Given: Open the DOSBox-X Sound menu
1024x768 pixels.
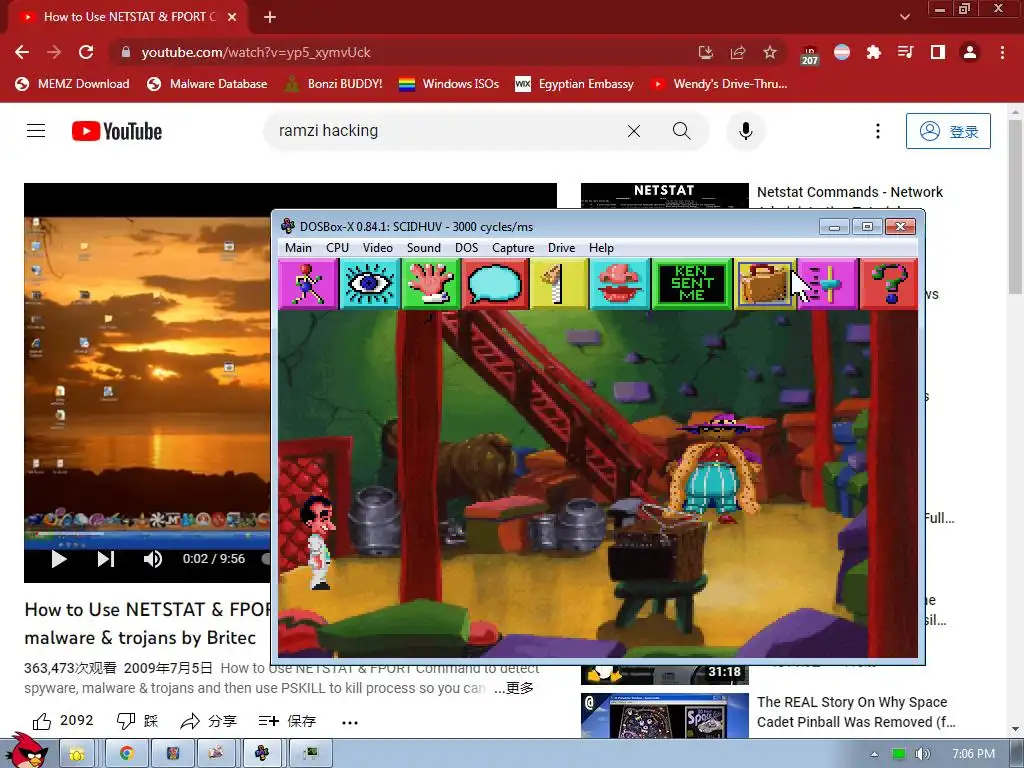Looking at the screenshot, I should tap(423, 248).
